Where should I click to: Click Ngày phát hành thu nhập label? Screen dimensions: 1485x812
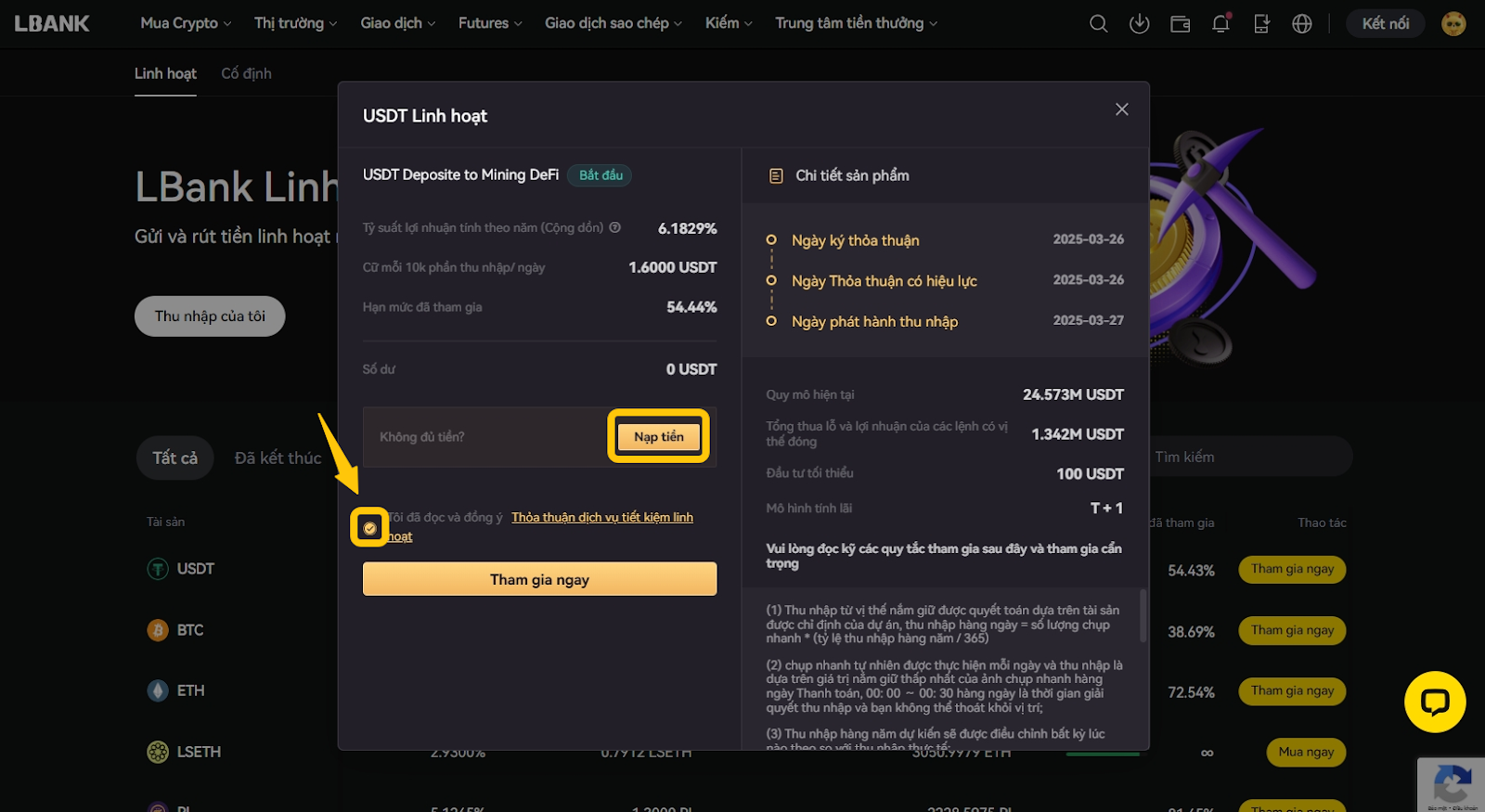[874, 321]
